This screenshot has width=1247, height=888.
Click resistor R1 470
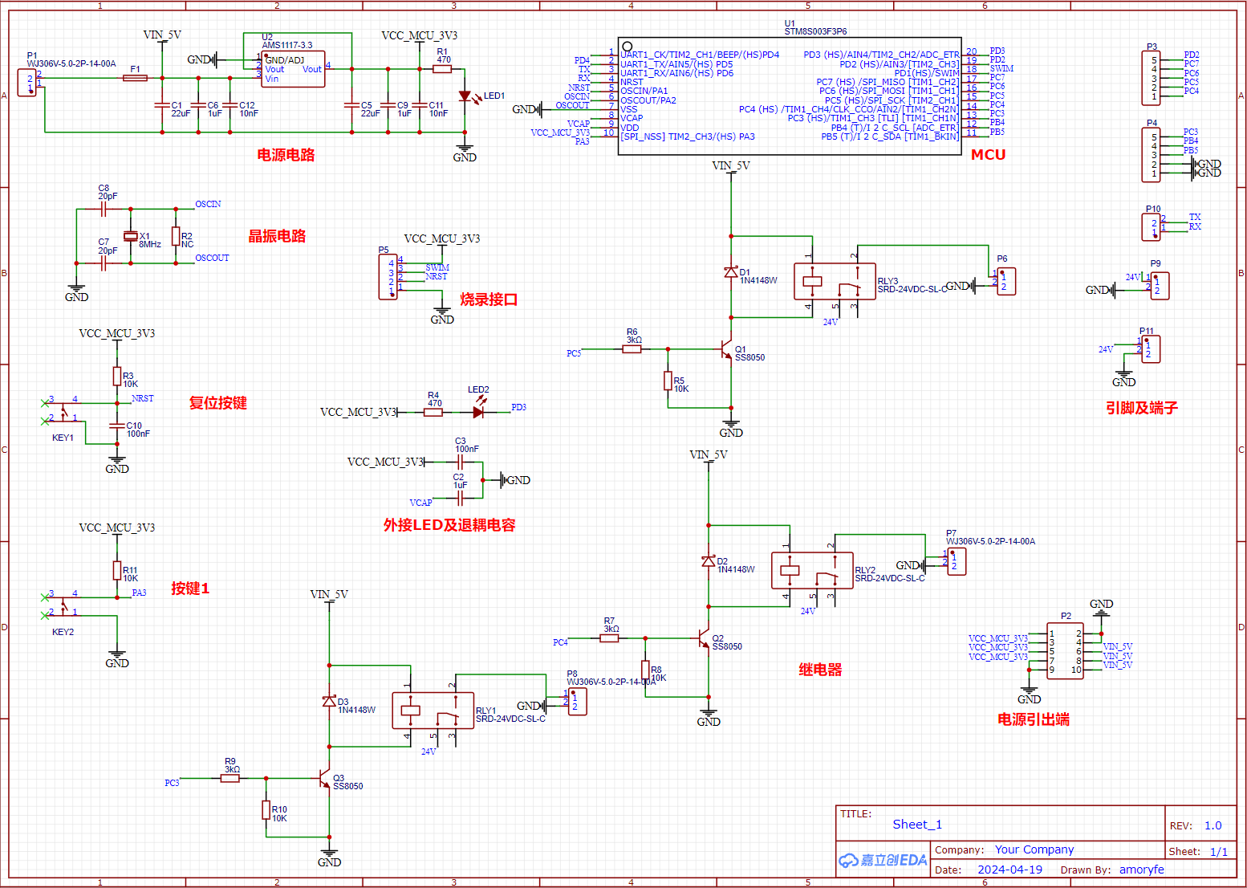pyautogui.click(x=443, y=69)
